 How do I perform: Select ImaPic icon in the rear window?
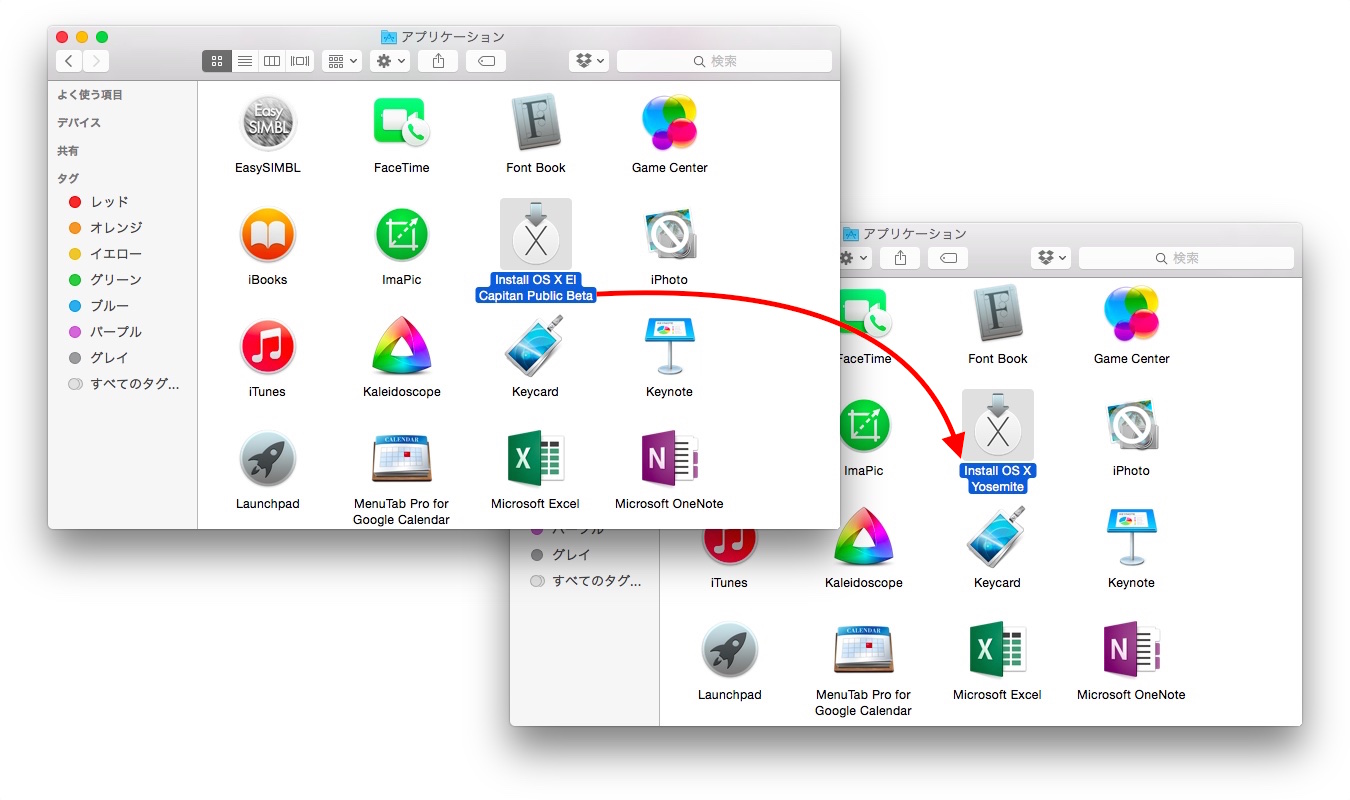862,426
